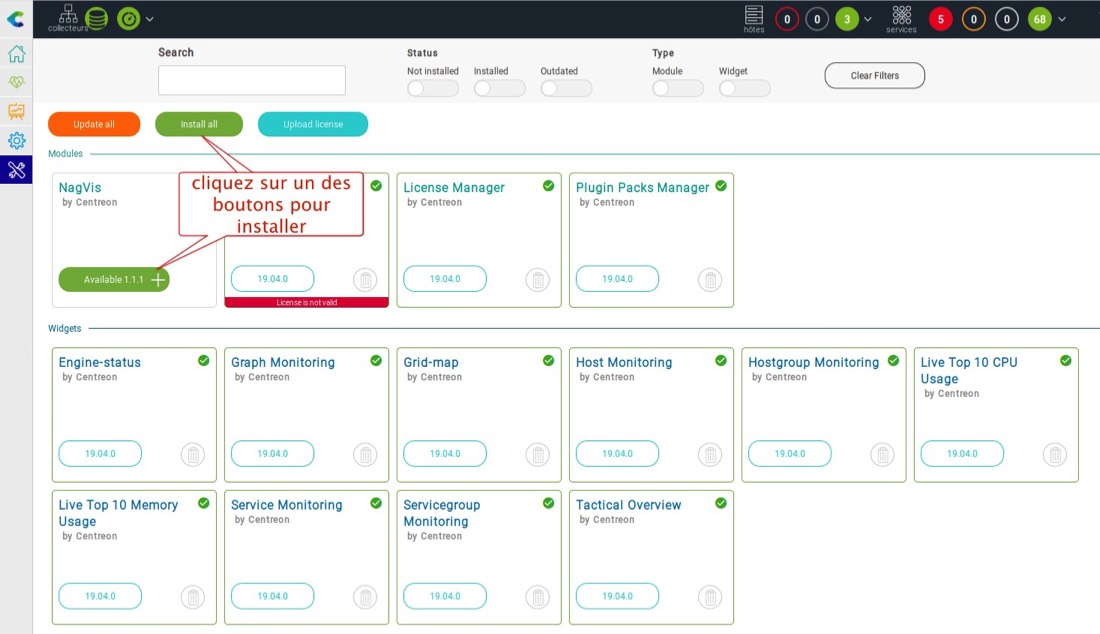Click trash icon on Tactical Overview widget
This screenshot has width=1100, height=634.
710,597
